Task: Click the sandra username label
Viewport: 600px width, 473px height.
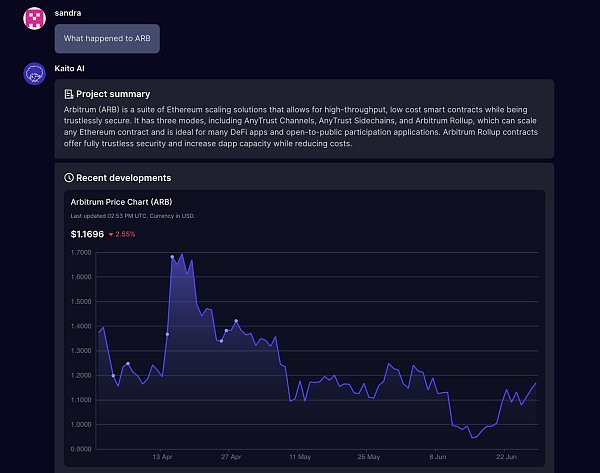Action: point(69,10)
